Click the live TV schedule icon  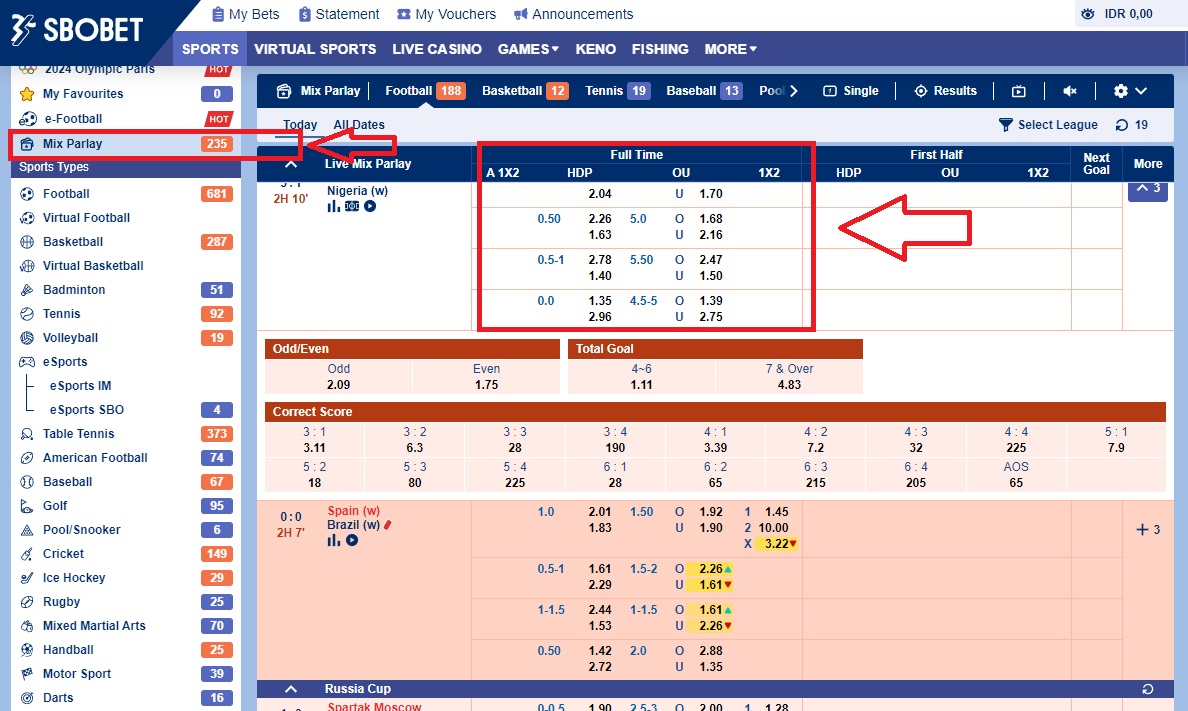[x=1018, y=91]
